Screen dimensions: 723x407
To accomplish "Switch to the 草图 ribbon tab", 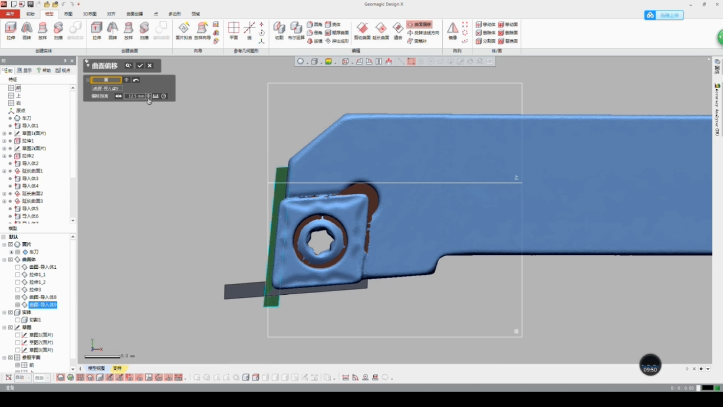I will tap(68, 14).
